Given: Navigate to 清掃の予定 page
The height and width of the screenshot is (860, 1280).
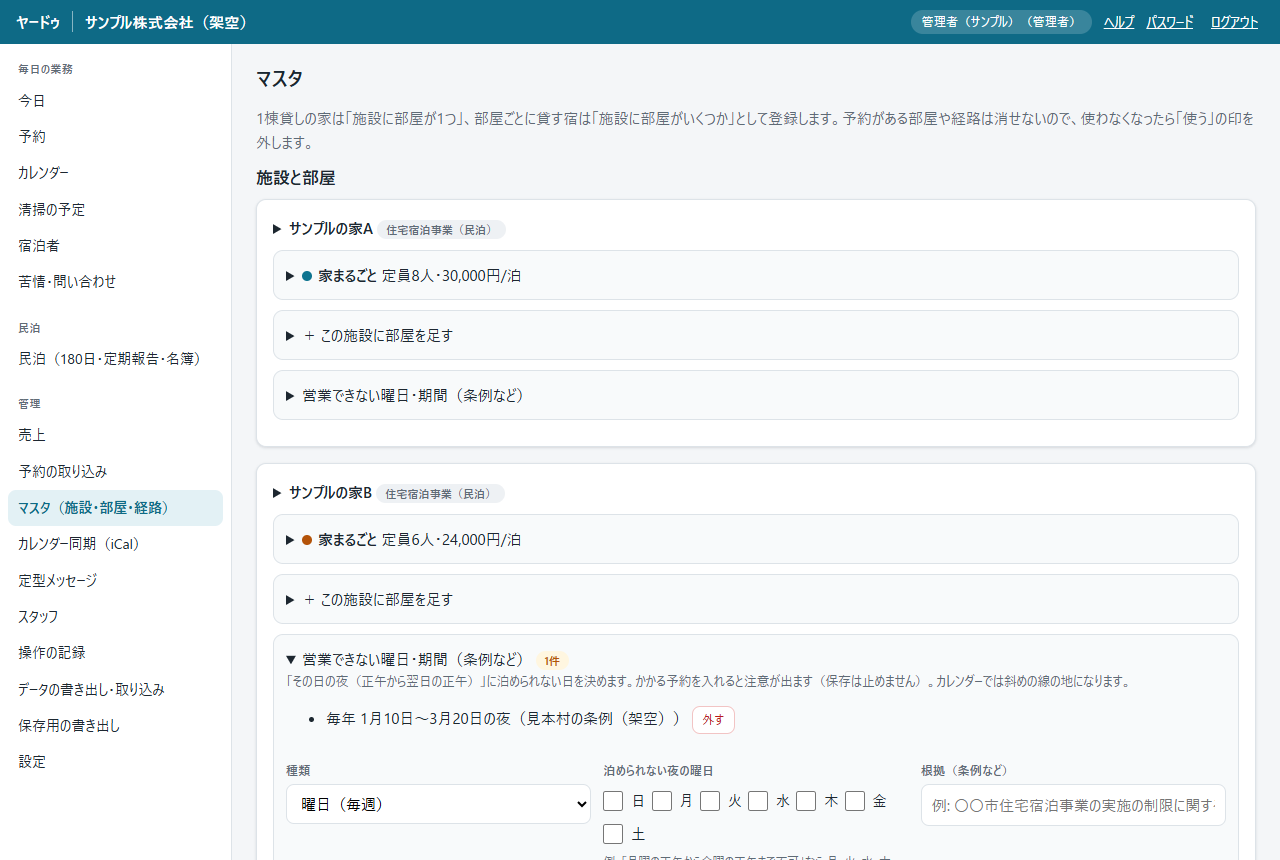Looking at the screenshot, I should [115, 209].
